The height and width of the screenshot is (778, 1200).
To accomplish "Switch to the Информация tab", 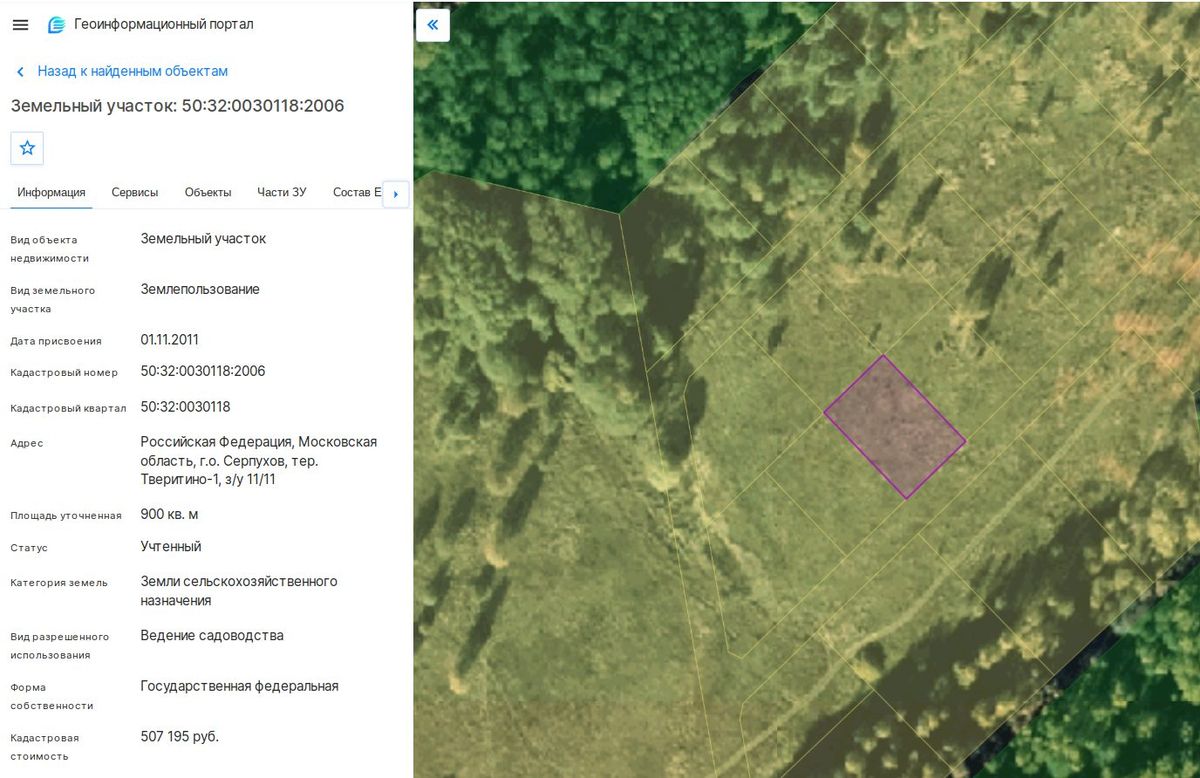I will click(x=51, y=192).
